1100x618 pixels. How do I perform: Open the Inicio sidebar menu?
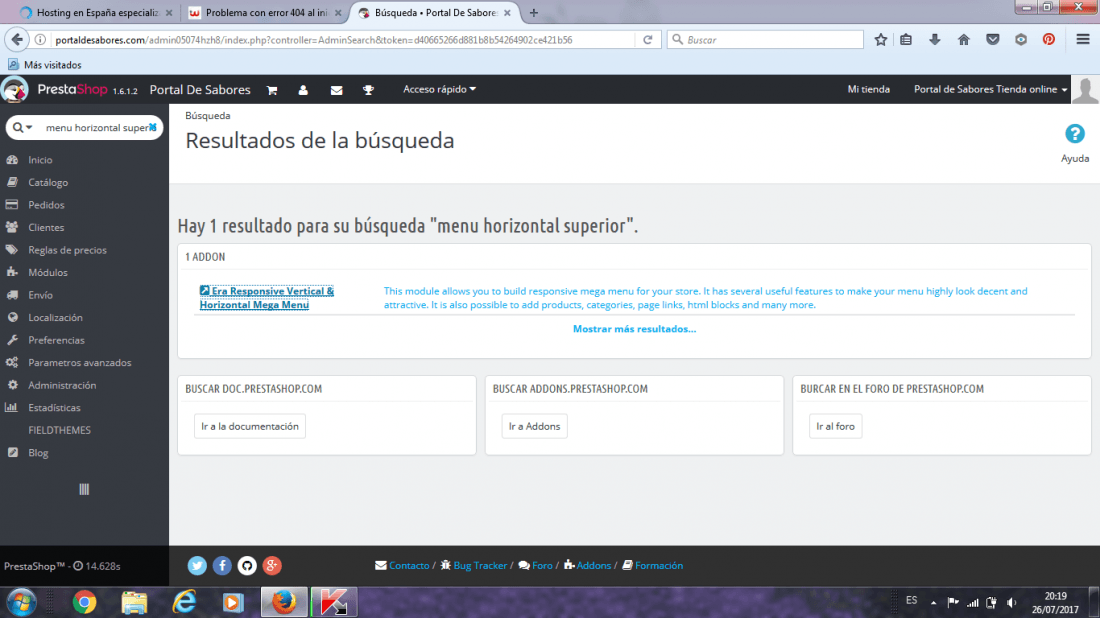[x=40, y=160]
